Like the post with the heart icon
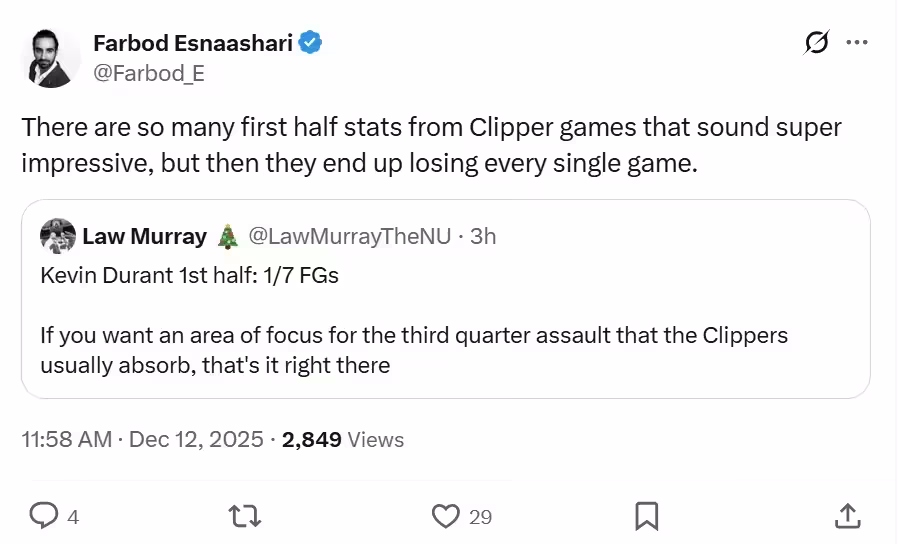 (445, 515)
